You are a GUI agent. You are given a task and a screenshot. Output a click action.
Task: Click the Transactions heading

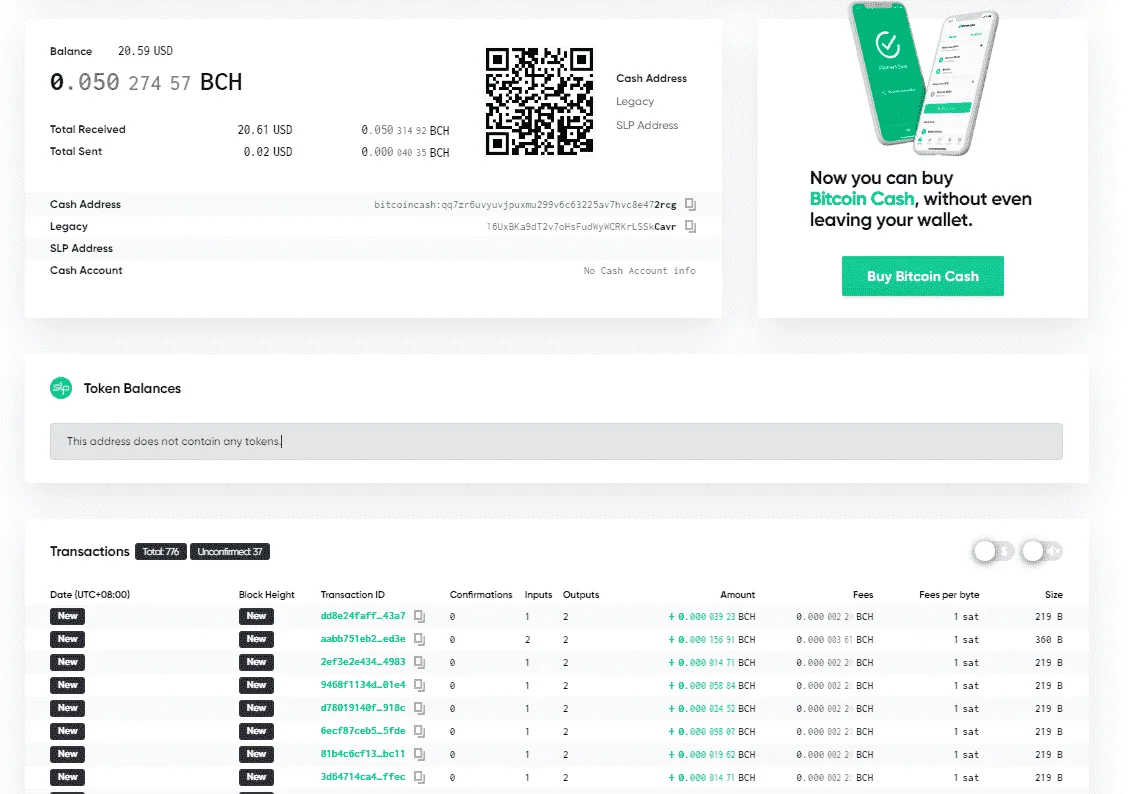(x=90, y=552)
